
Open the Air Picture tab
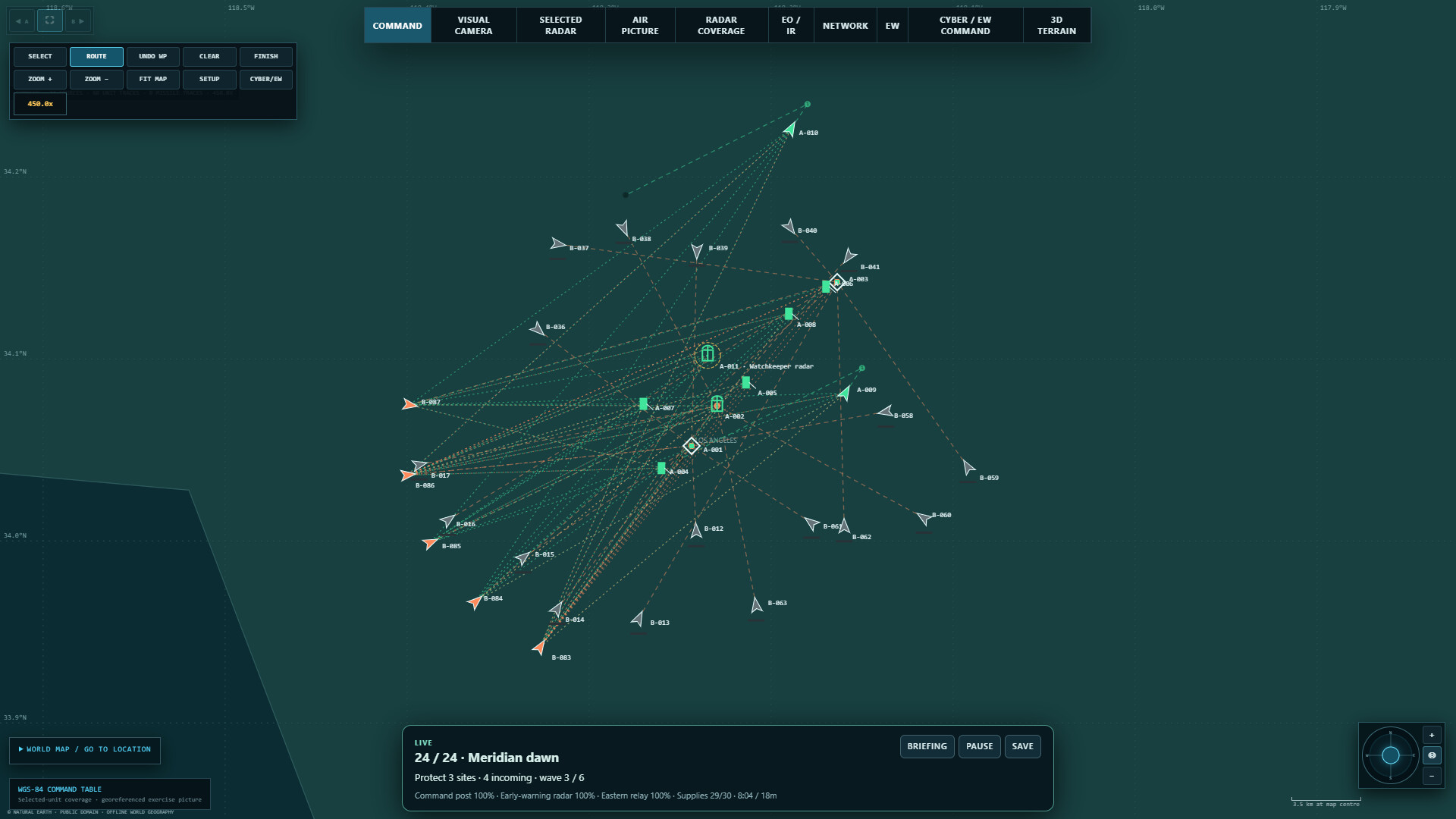[640, 26]
